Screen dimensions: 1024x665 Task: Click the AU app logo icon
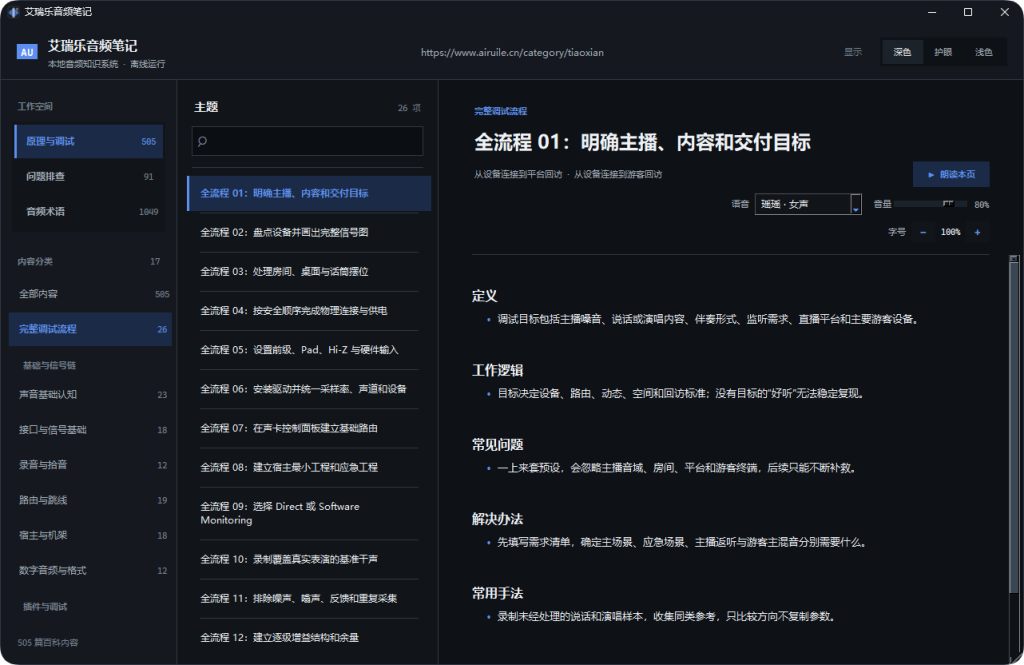27,52
